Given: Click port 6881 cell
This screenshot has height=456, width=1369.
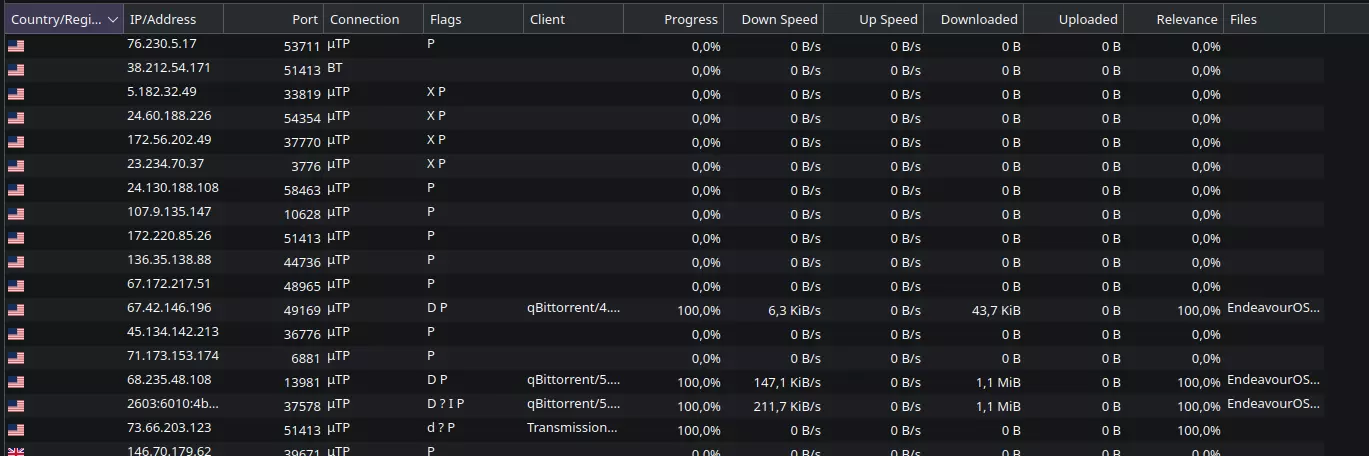Looking at the screenshot, I should [x=306, y=358].
